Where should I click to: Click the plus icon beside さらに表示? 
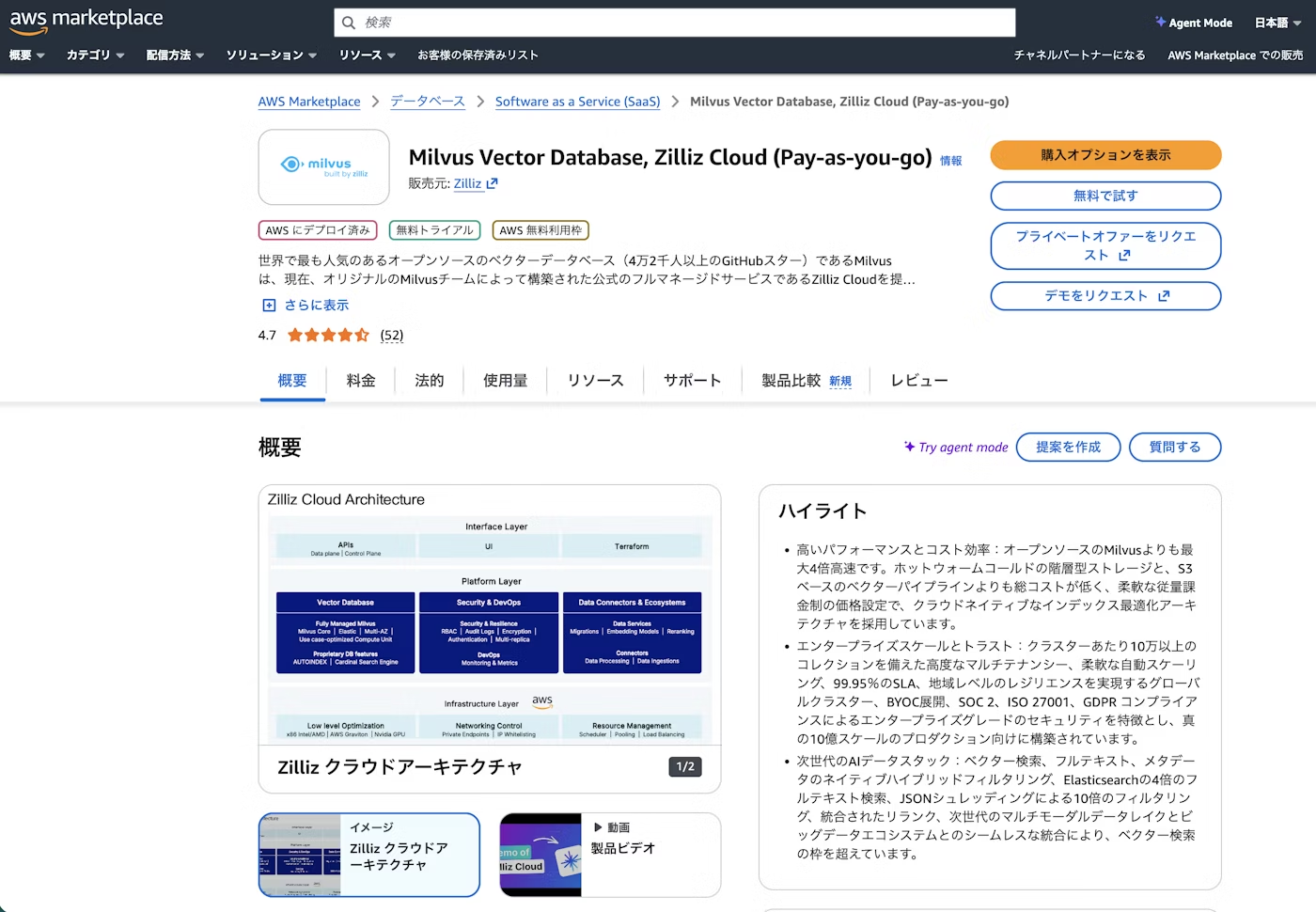click(269, 305)
